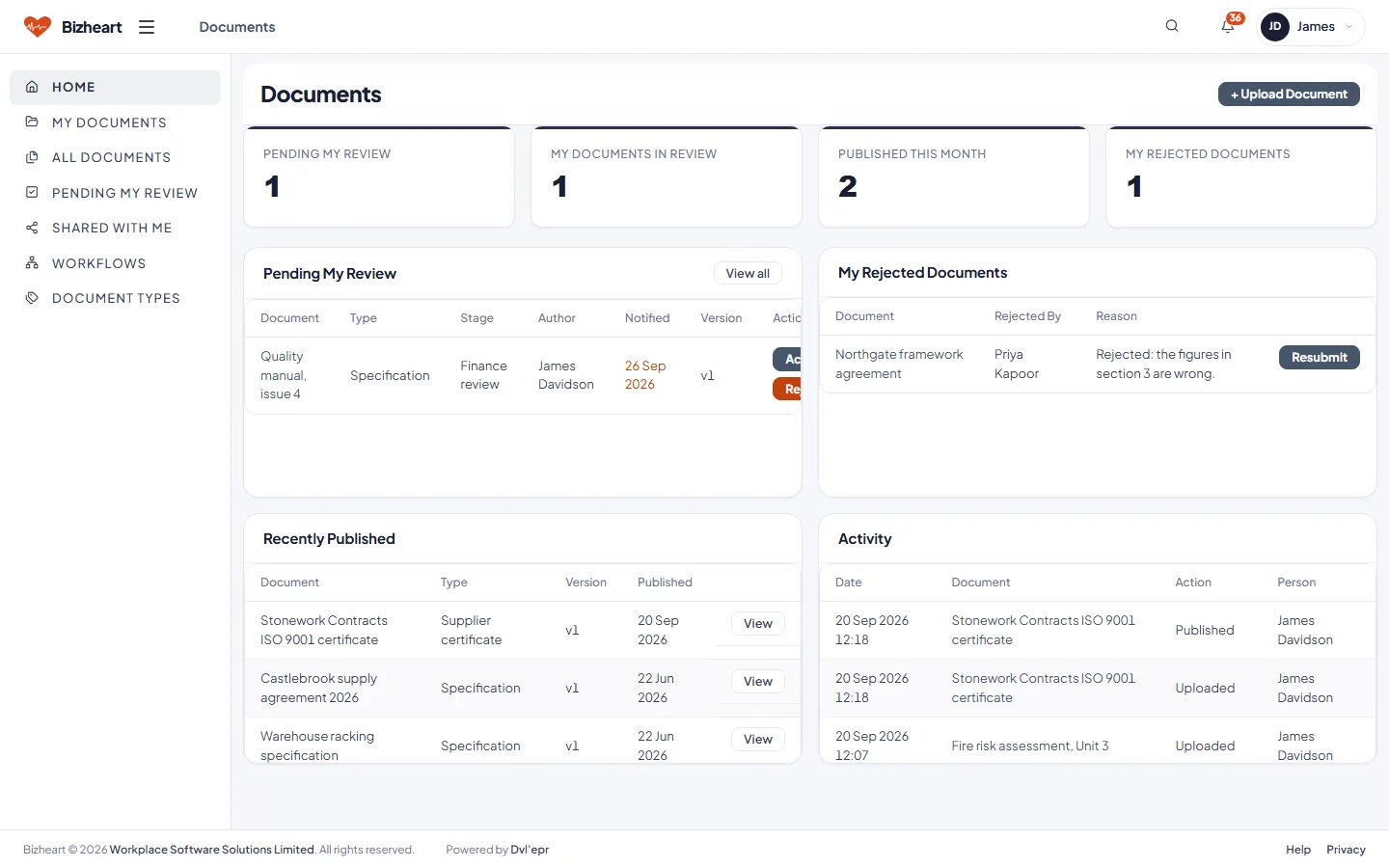Select Pending My Review in the sidebar
Image resolution: width=1389 pixels, height=868 pixels.
coord(115,193)
